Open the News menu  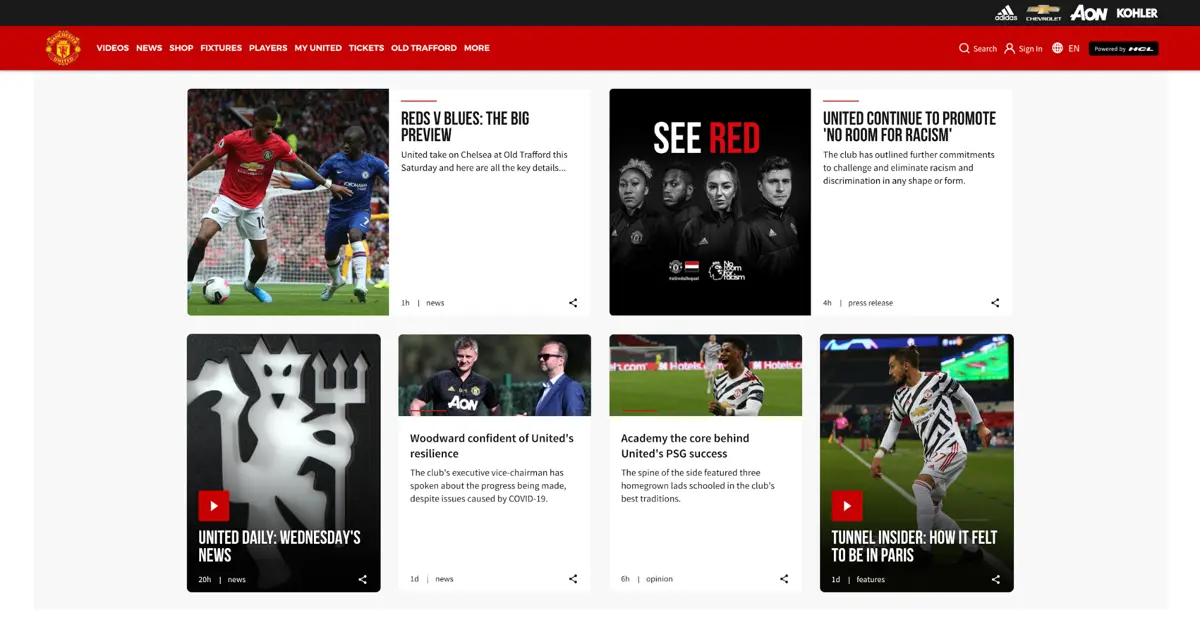(149, 48)
